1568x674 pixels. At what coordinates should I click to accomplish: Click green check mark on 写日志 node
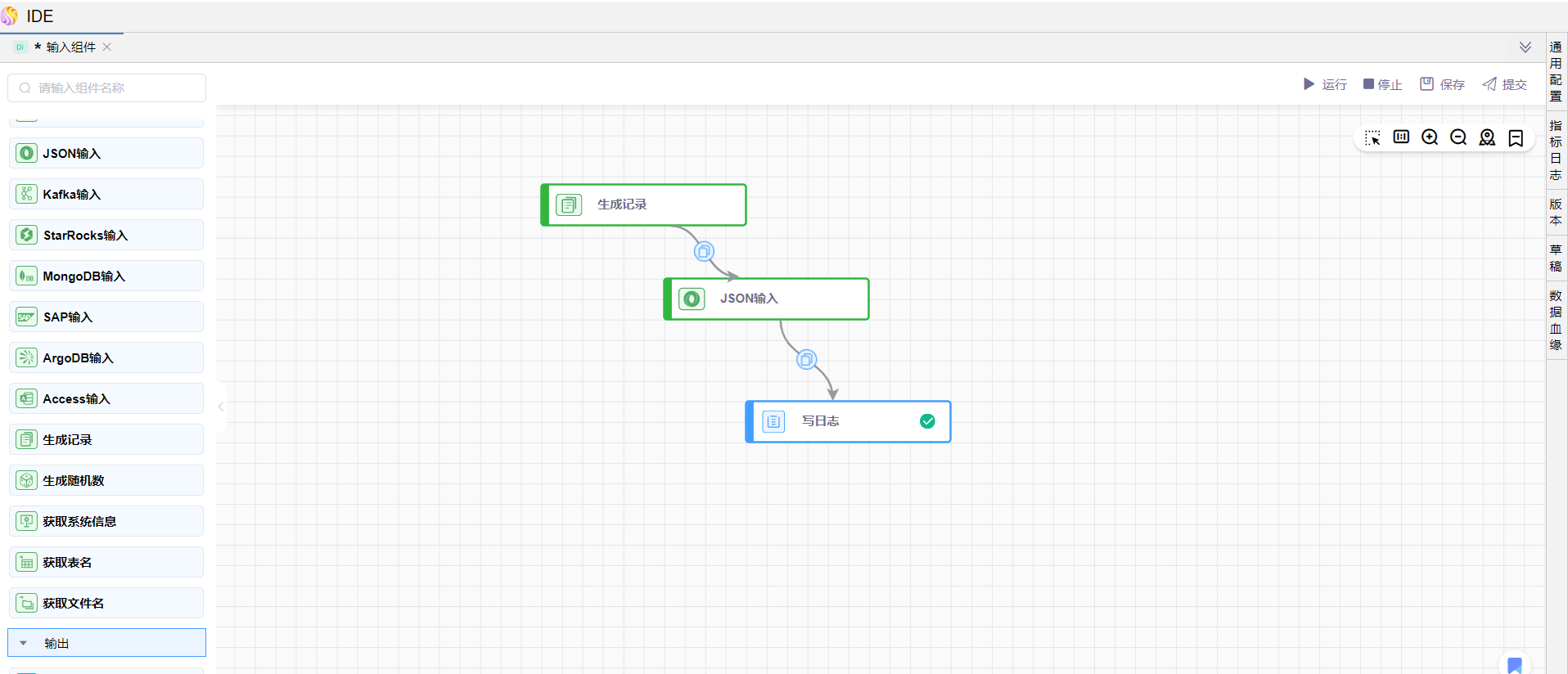(x=927, y=421)
